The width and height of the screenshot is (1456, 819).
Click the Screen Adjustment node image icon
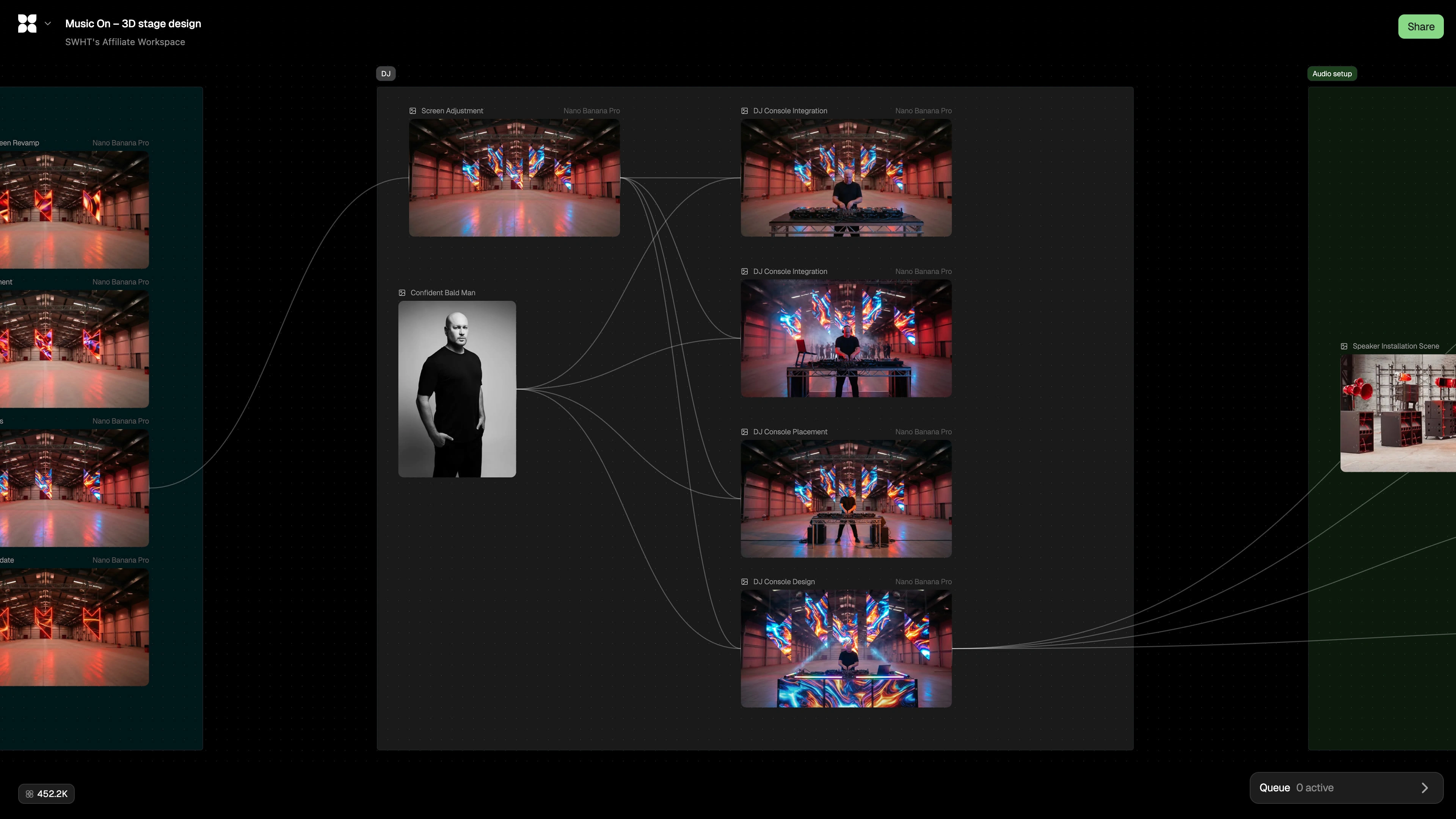click(x=413, y=111)
